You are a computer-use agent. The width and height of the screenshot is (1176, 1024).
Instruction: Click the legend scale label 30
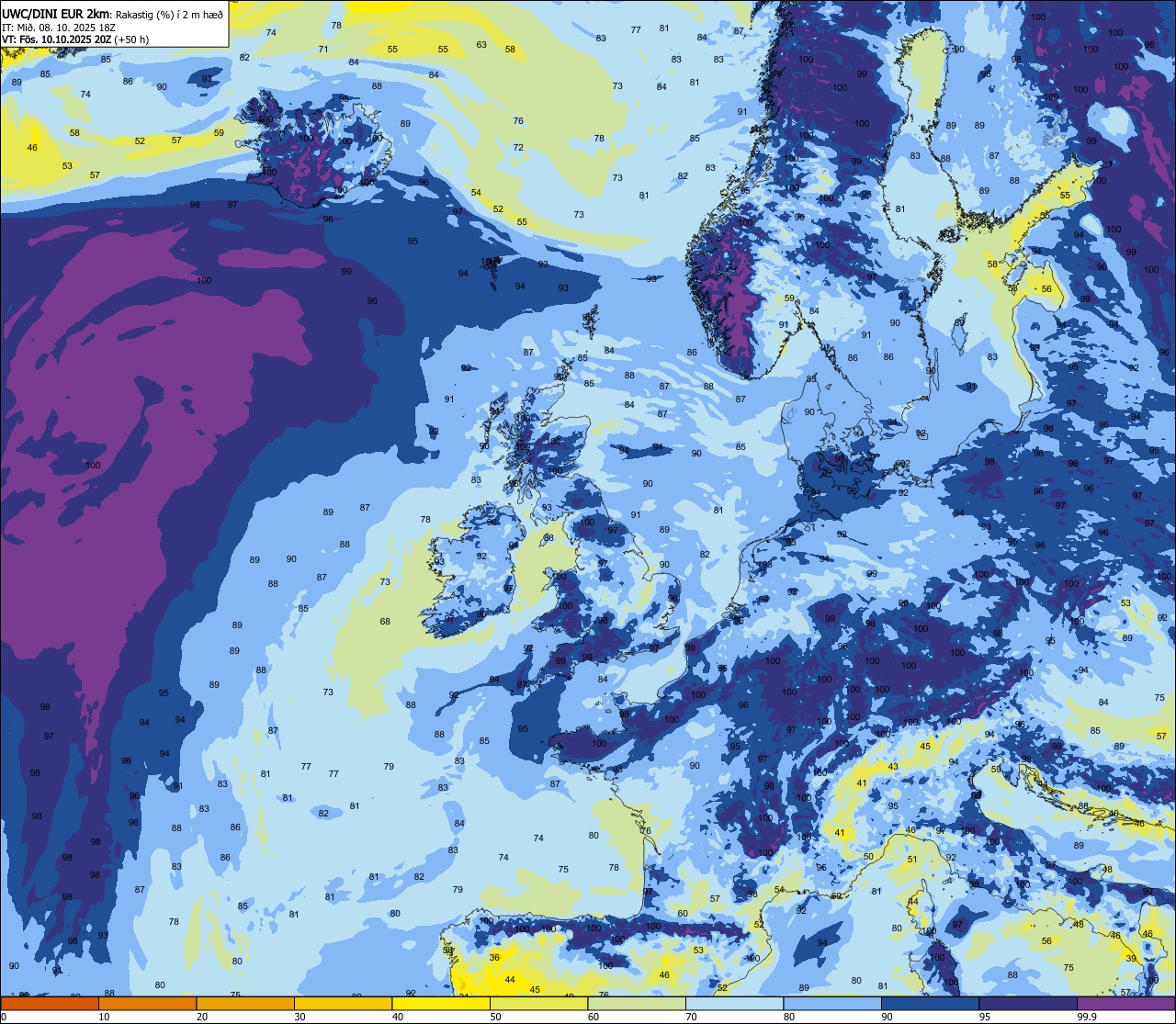(300, 1016)
